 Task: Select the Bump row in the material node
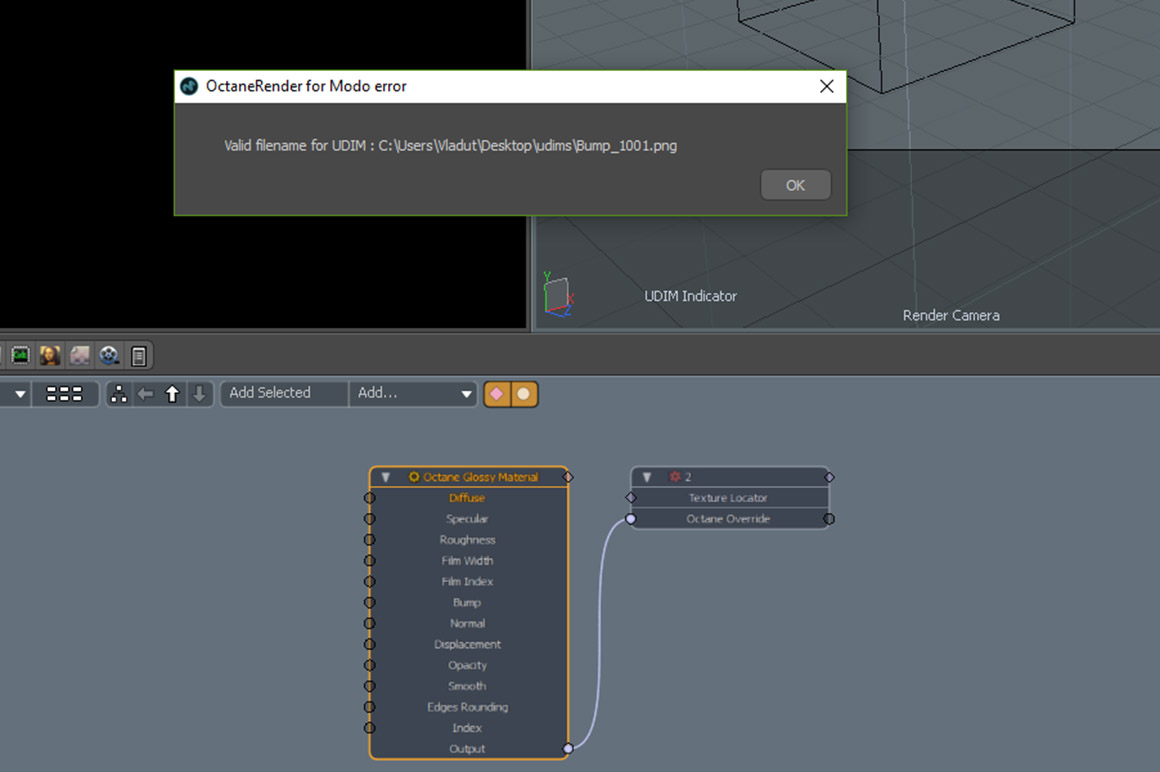click(468, 603)
